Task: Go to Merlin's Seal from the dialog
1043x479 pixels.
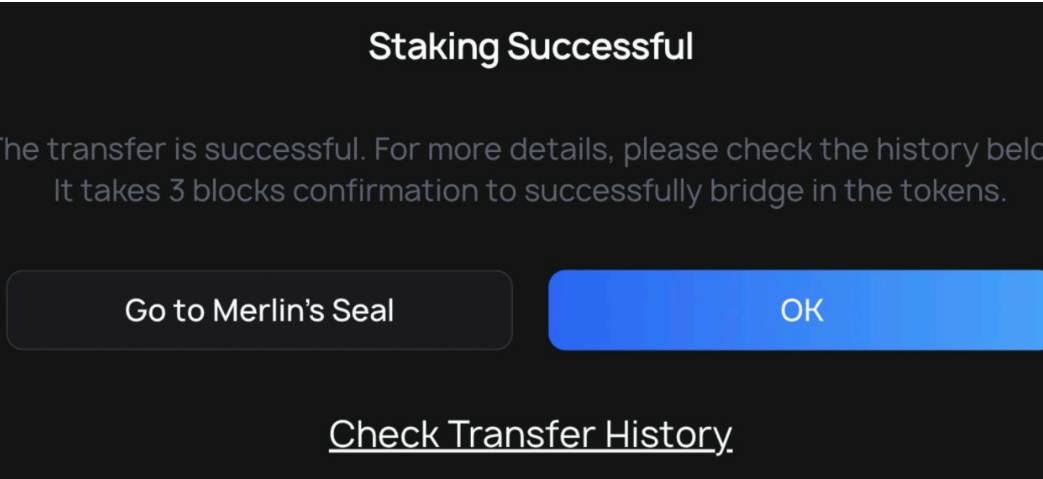Action: tap(259, 310)
